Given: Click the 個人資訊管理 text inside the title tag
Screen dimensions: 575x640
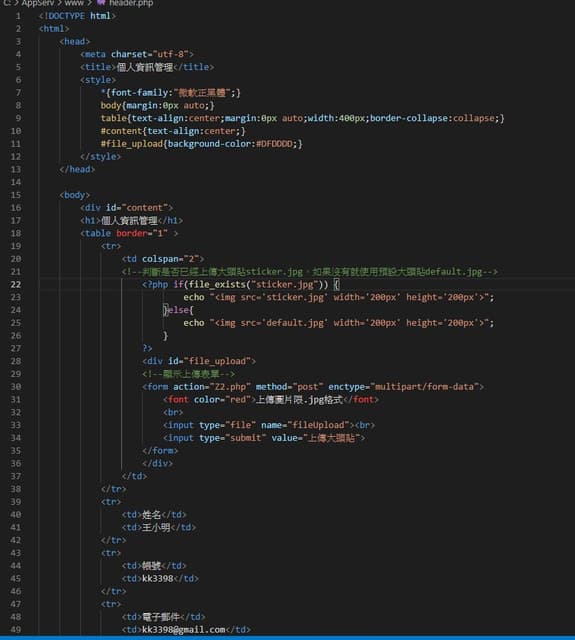Looking at the screenshot, I should point(145,67).
